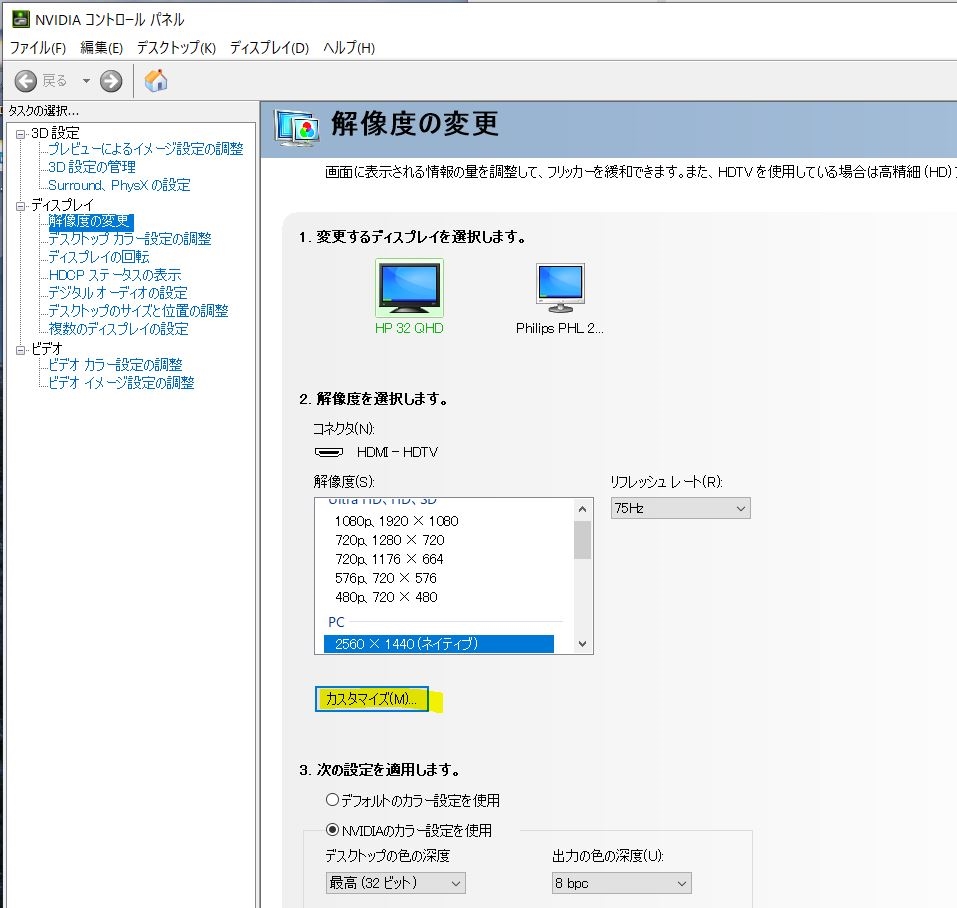Collapse the ビデオ tree node
This screenshot has height=908, width=957.
[x=21, y=350]
